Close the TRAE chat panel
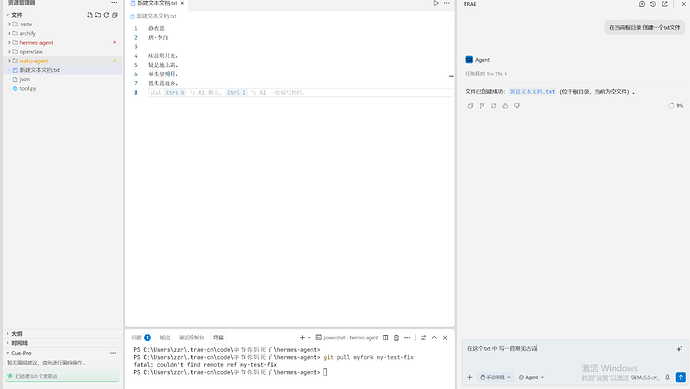690x389 pixels. click(683, 4)
